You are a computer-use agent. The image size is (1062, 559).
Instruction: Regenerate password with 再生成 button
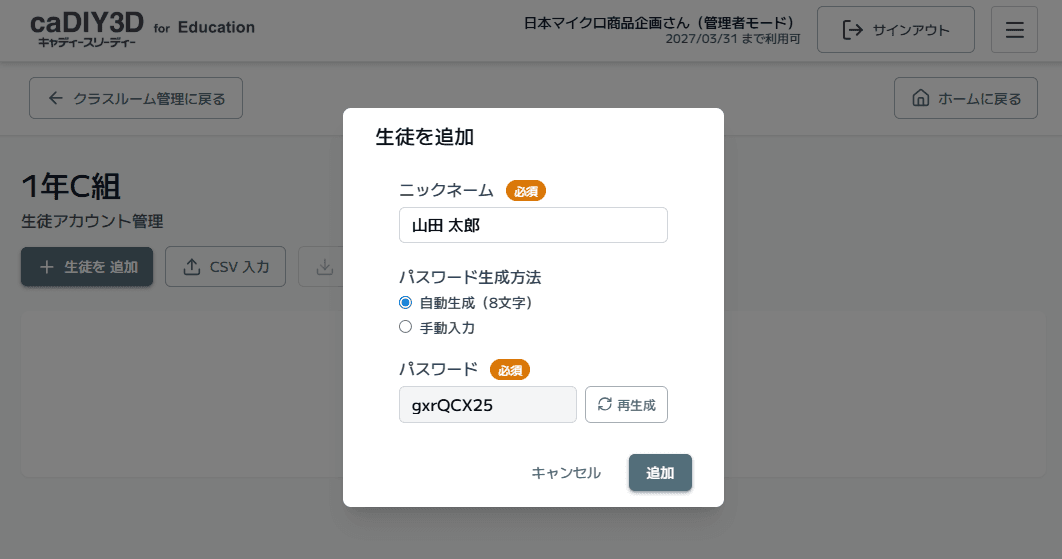[x=626, y=405]
